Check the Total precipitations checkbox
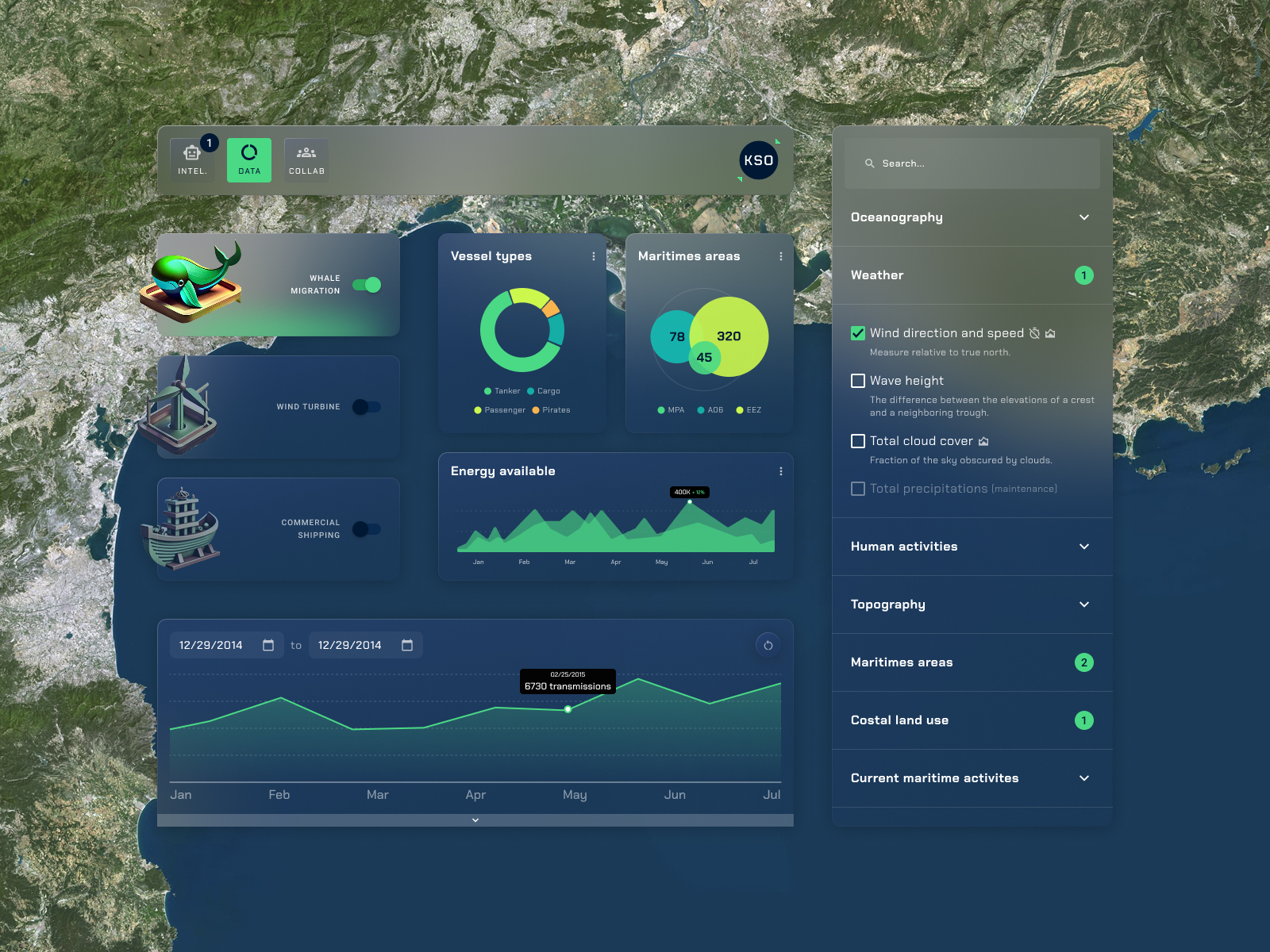 click(x=858, y=489)
